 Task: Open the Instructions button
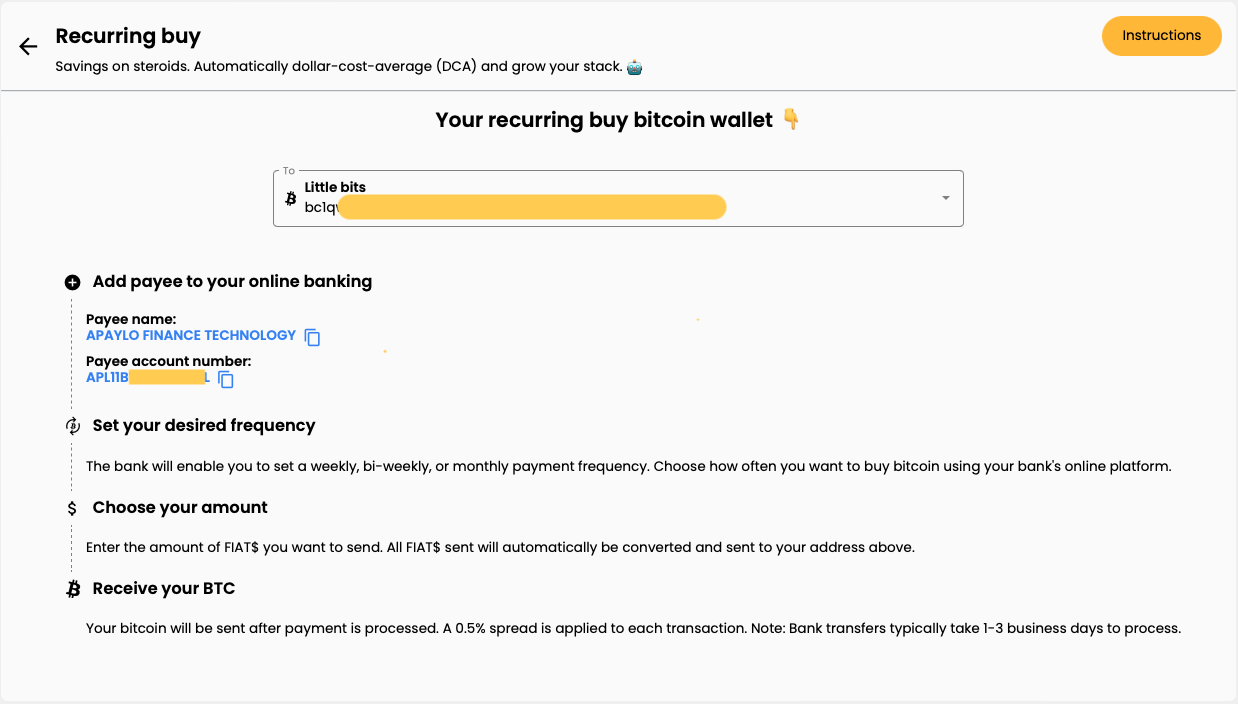point(1161,36)
